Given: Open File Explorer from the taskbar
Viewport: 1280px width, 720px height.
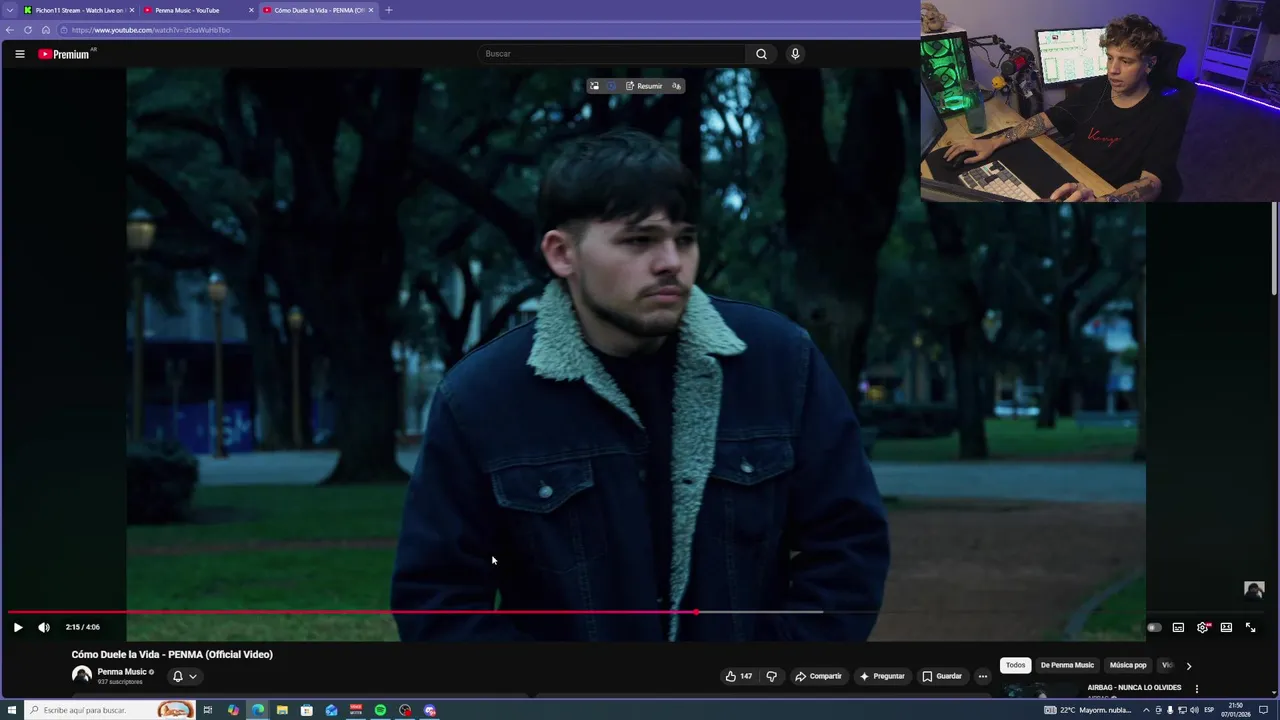Looking at the screenshot, I should click(x=282, y=710).
